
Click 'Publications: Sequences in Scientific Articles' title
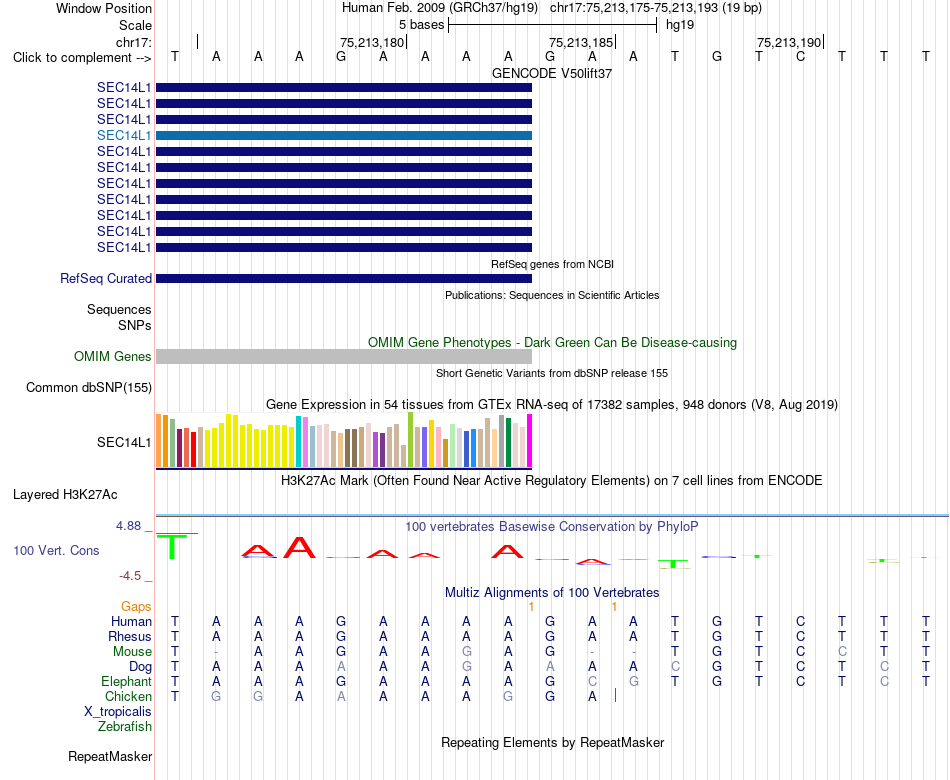point(552,295)
